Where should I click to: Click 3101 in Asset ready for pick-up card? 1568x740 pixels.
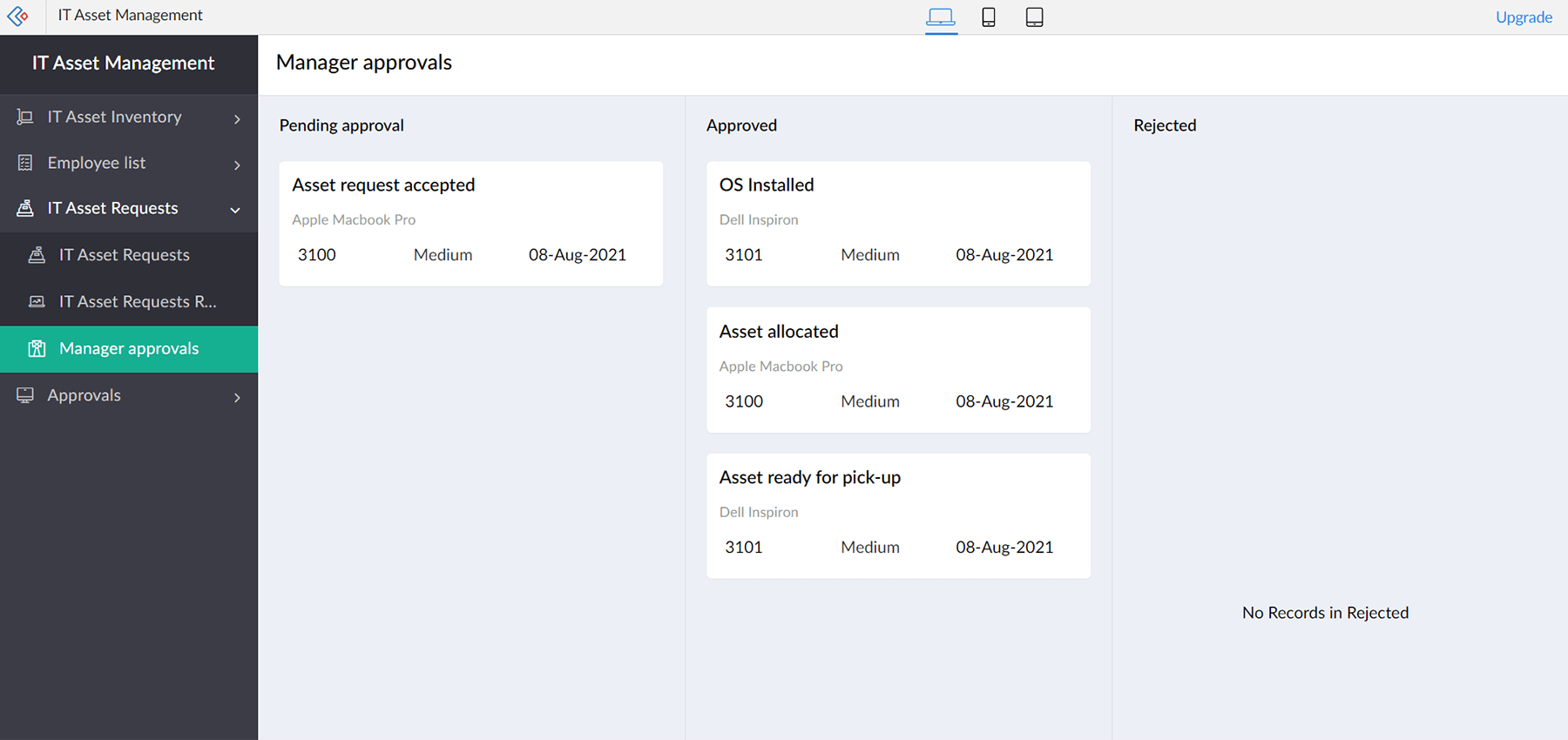(744, 548)
